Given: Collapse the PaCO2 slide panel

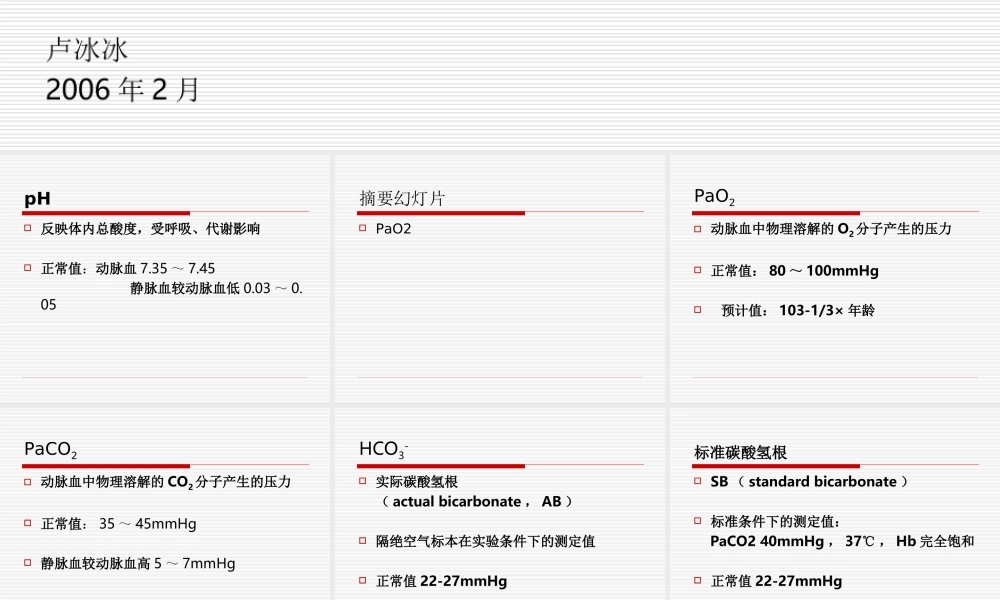Looking at the screenshot, I should pos(165,510).
